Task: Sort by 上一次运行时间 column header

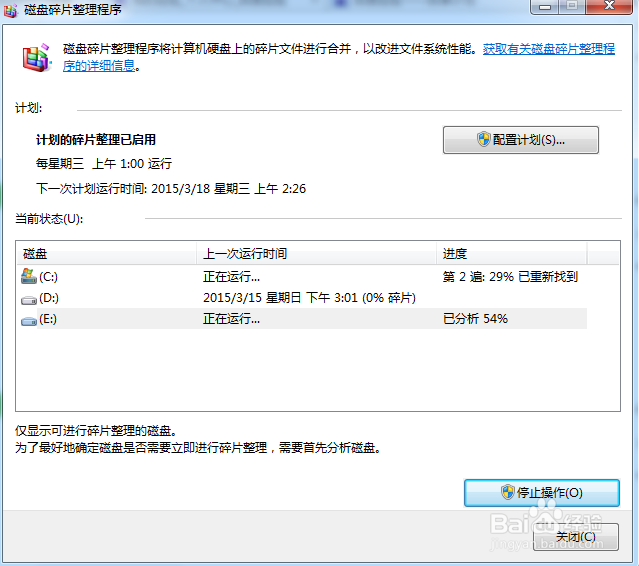Action: click(316, 253)
